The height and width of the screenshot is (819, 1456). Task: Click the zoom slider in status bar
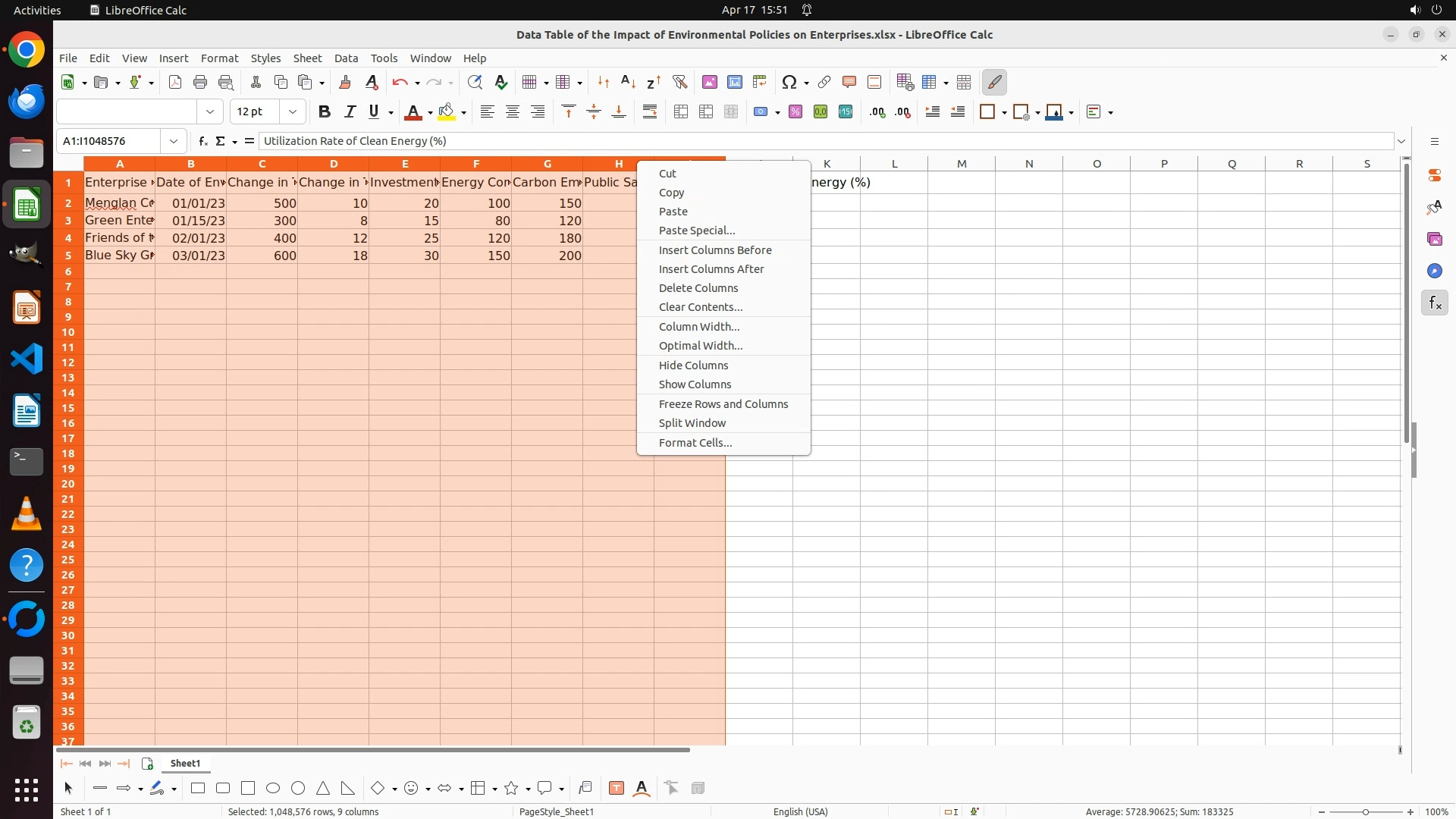(x=1365, y=811)
